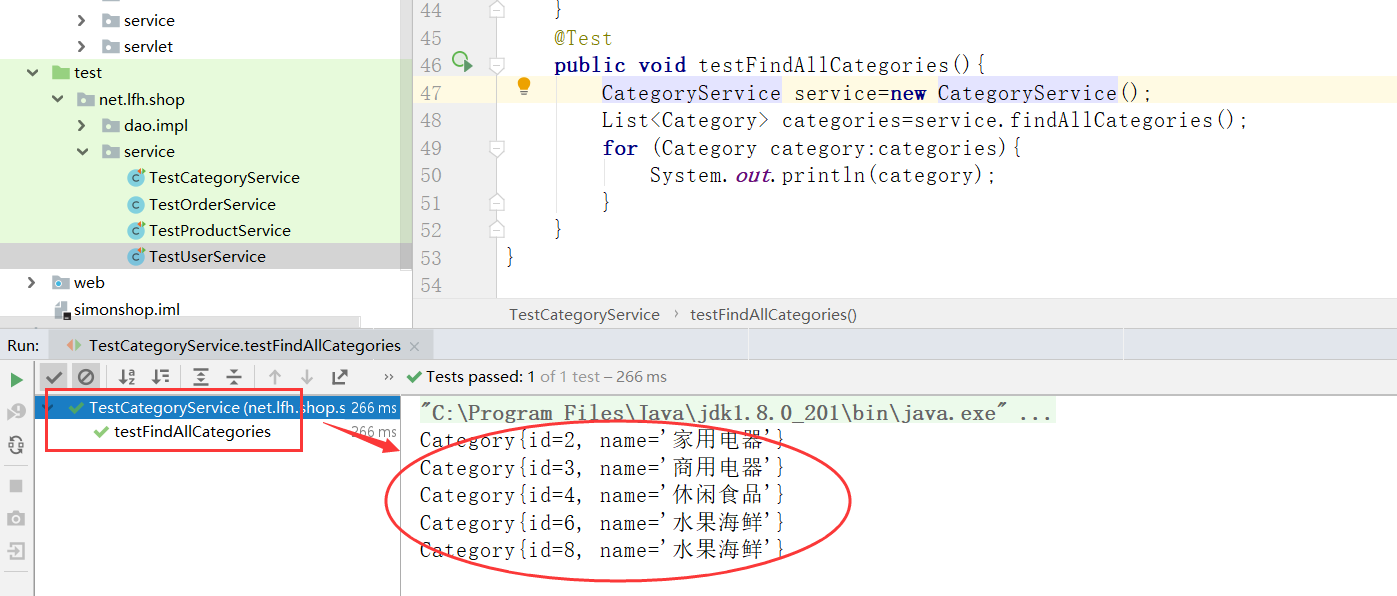
Task: Expand the servlet folder
Action: click(82, 46)
